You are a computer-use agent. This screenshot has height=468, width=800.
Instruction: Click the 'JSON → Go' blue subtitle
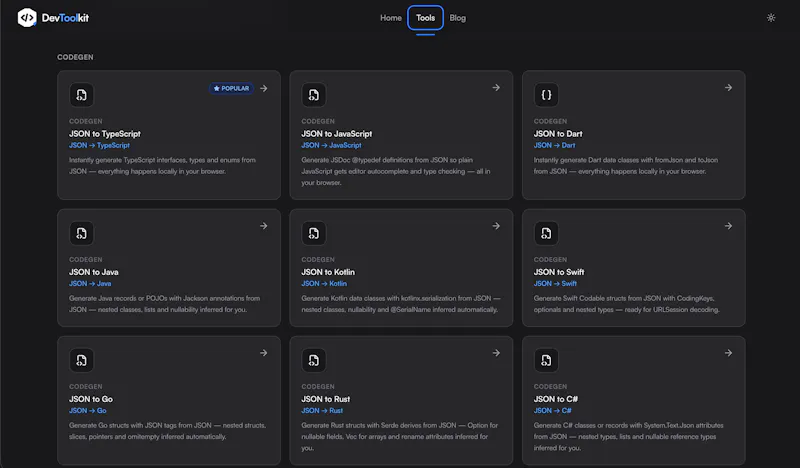[x=88, y=411]
